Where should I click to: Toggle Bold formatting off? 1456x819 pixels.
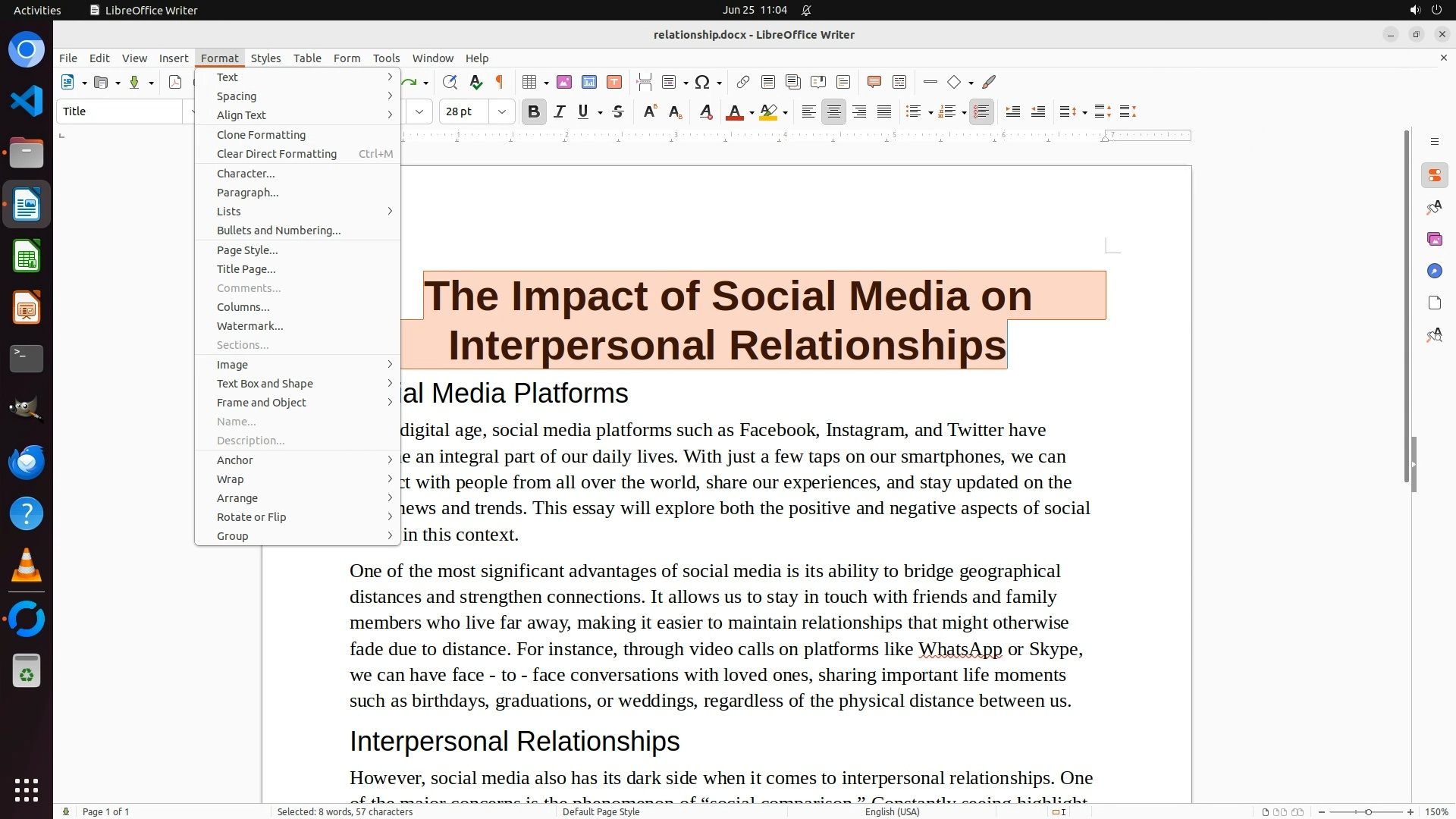coord(533,112)
